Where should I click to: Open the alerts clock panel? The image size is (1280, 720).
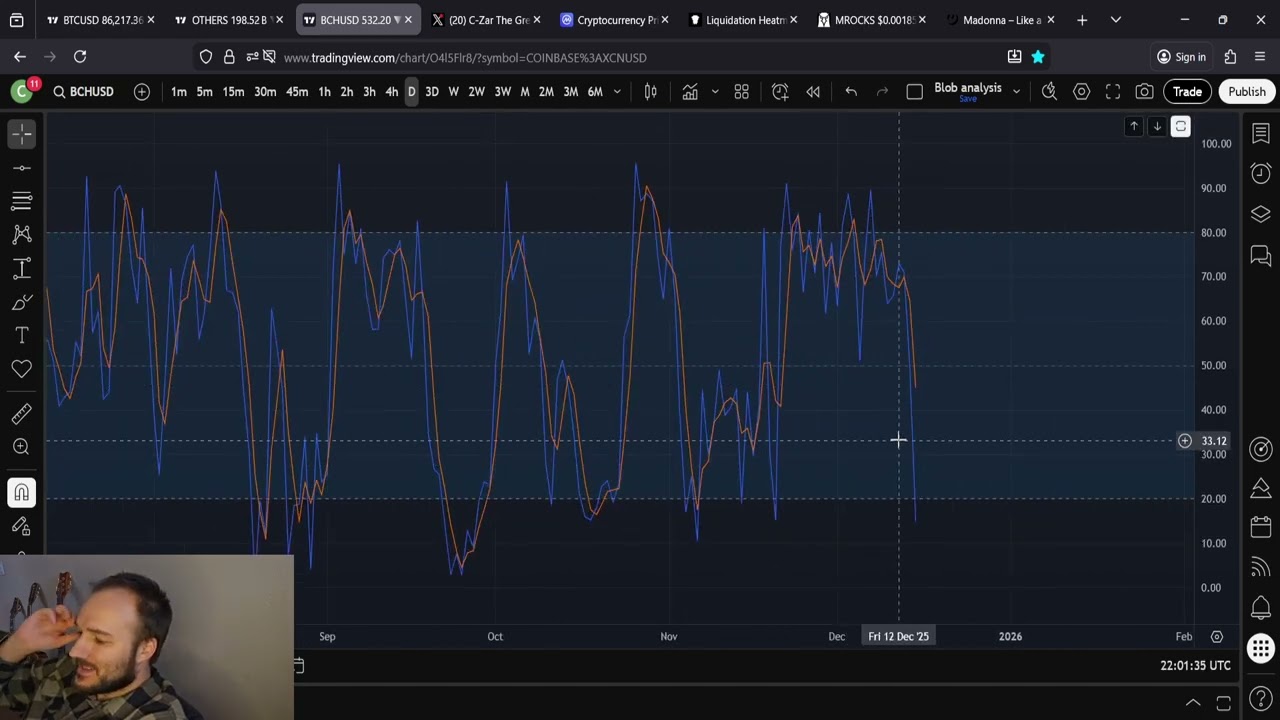tap(1261, 173)
